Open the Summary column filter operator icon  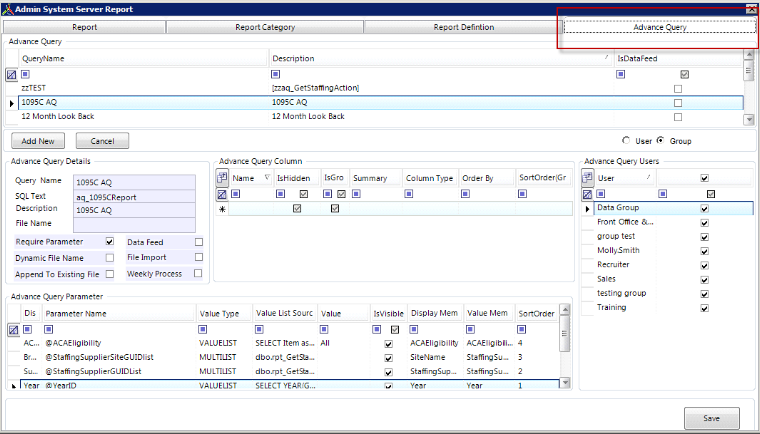click(x=356, y=194)
